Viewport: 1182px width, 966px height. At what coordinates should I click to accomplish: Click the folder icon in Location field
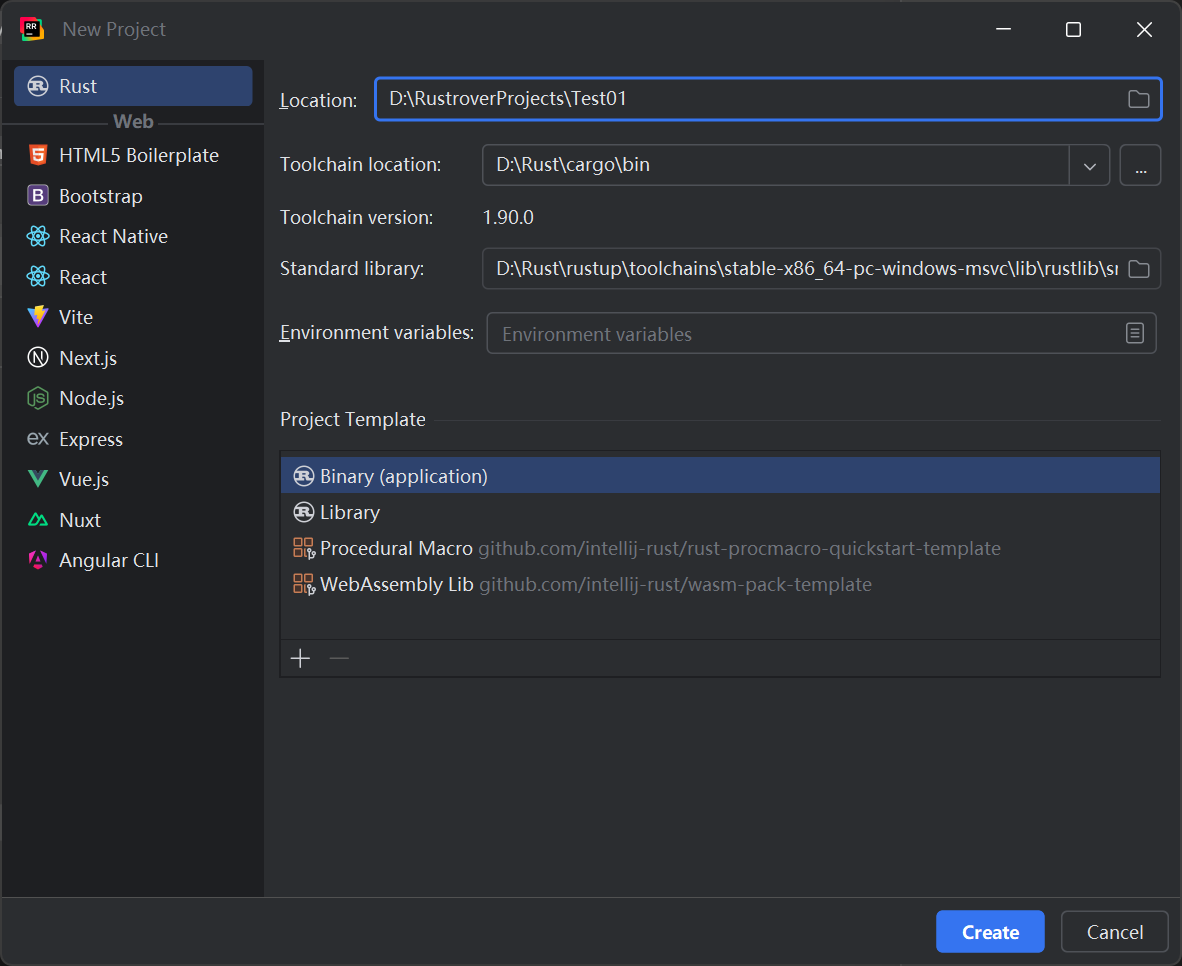tap(1138, 99)
